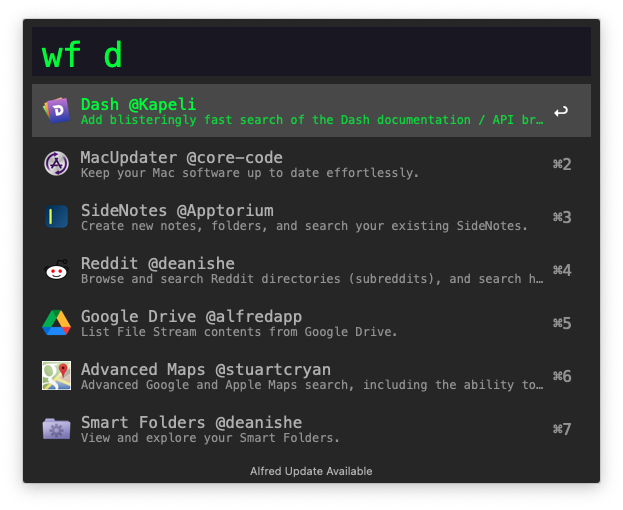Screen dimensions: 623x510
Task: Click into the search field containing 'wf d'
Action: 311,54
